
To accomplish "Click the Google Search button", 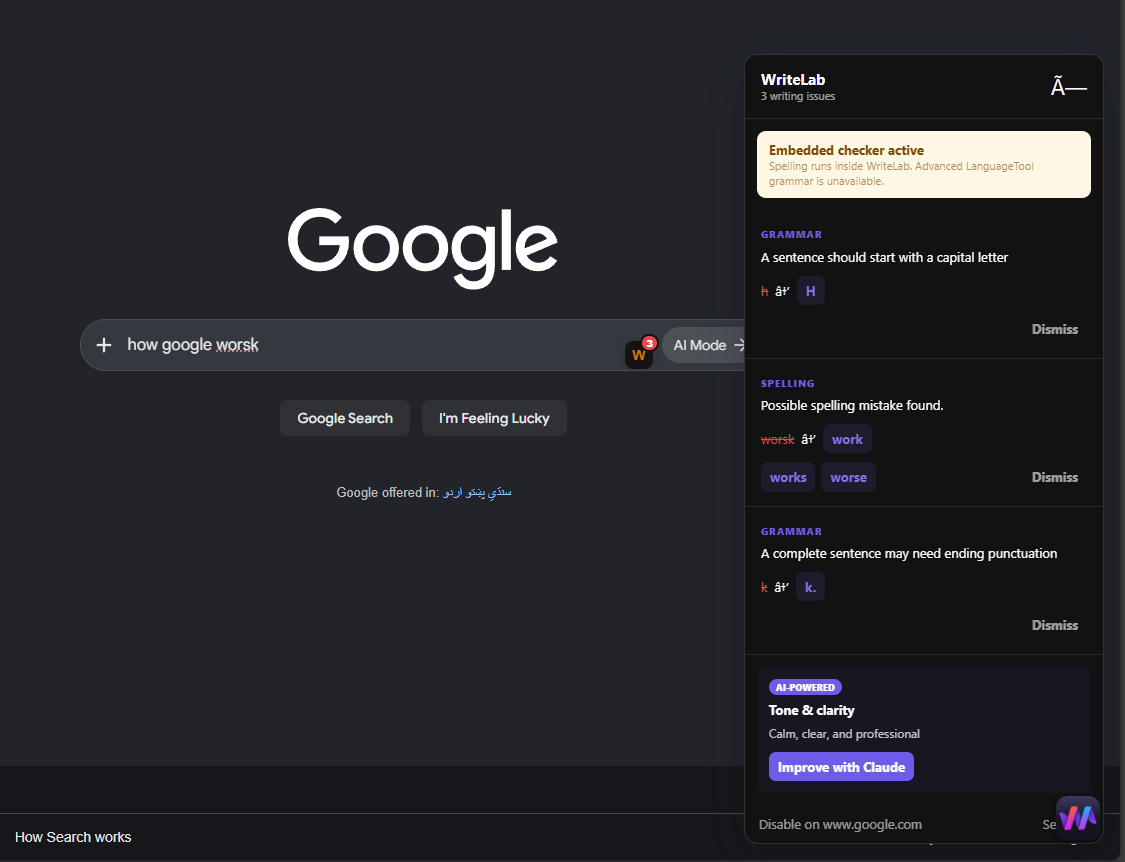I will [x=345, y=418].
